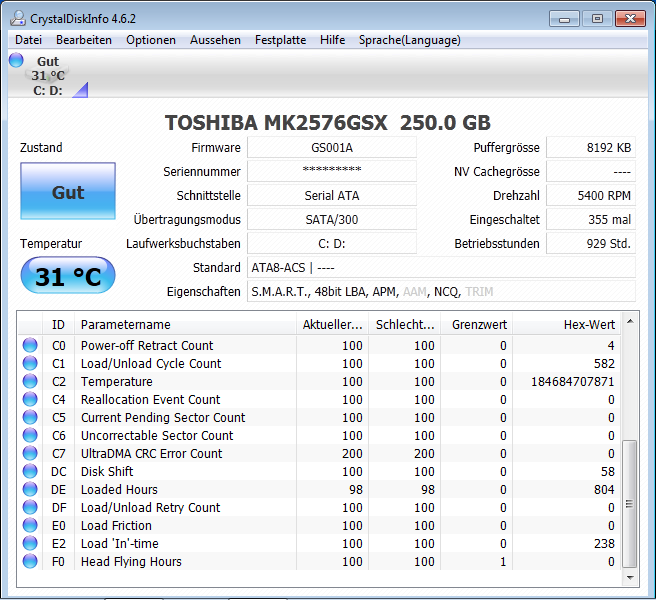Click the scroll down arrow of attribute list
Screen dimensions: 656x600
pos(630,578)
